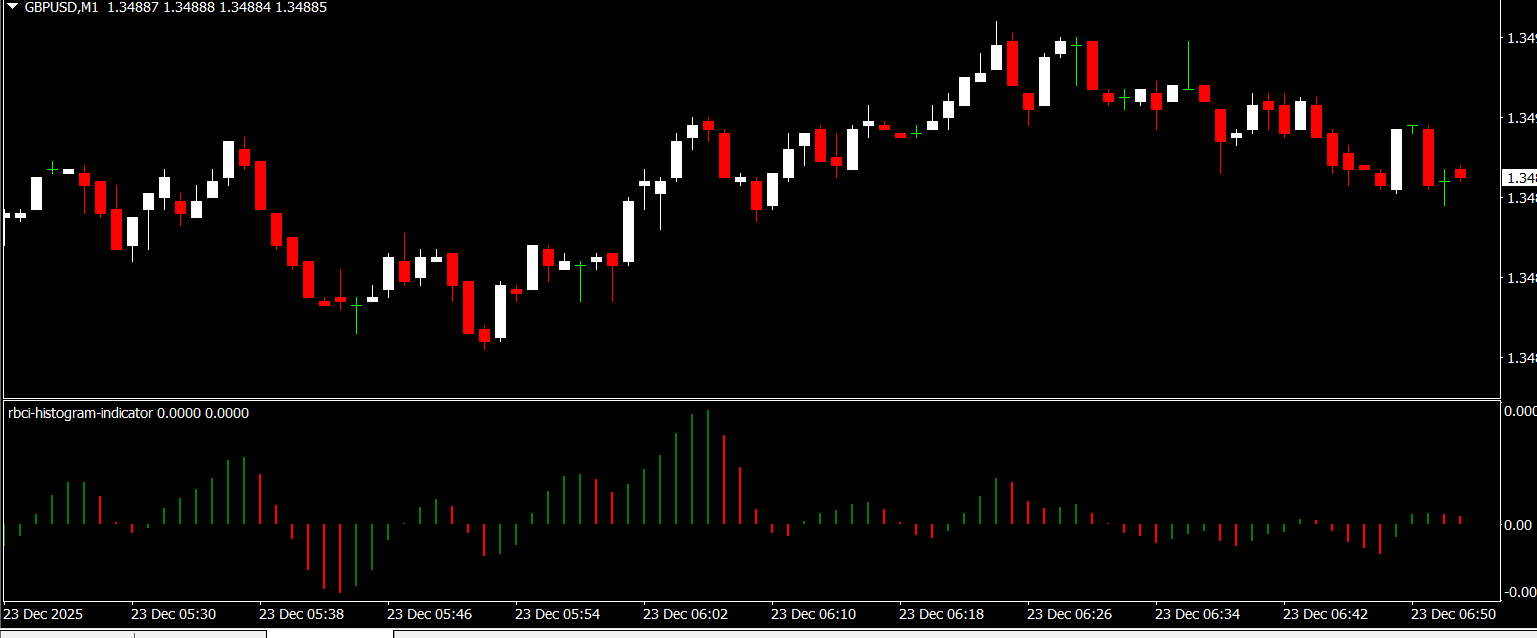Click the 23 Dec 05:38 time label
The height and width of the screenshot is (638, 1537).
[x=303, y=613]
